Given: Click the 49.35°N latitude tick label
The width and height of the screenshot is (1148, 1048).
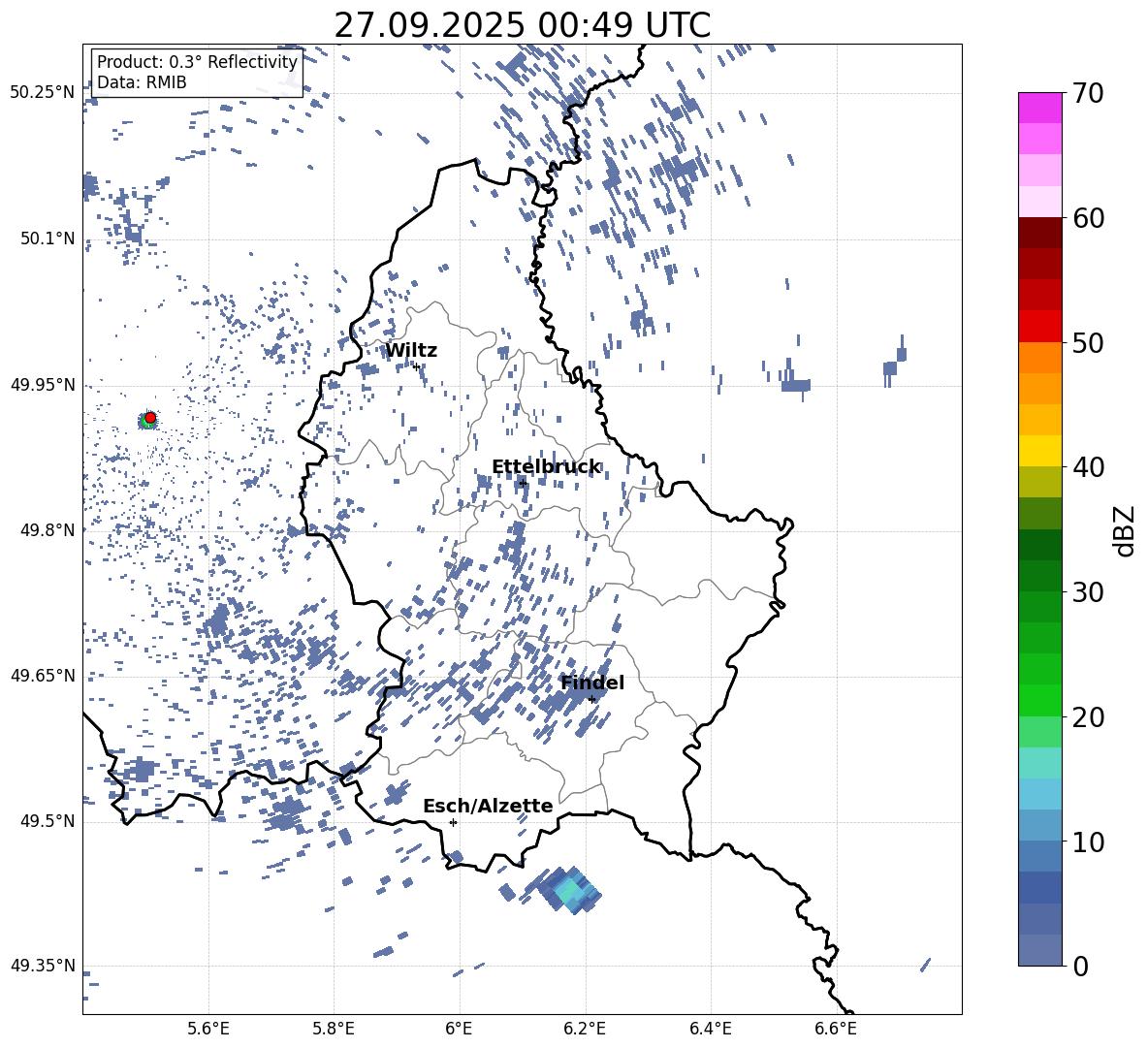Looking at the screenshot, I should click(x=43, y=966).
